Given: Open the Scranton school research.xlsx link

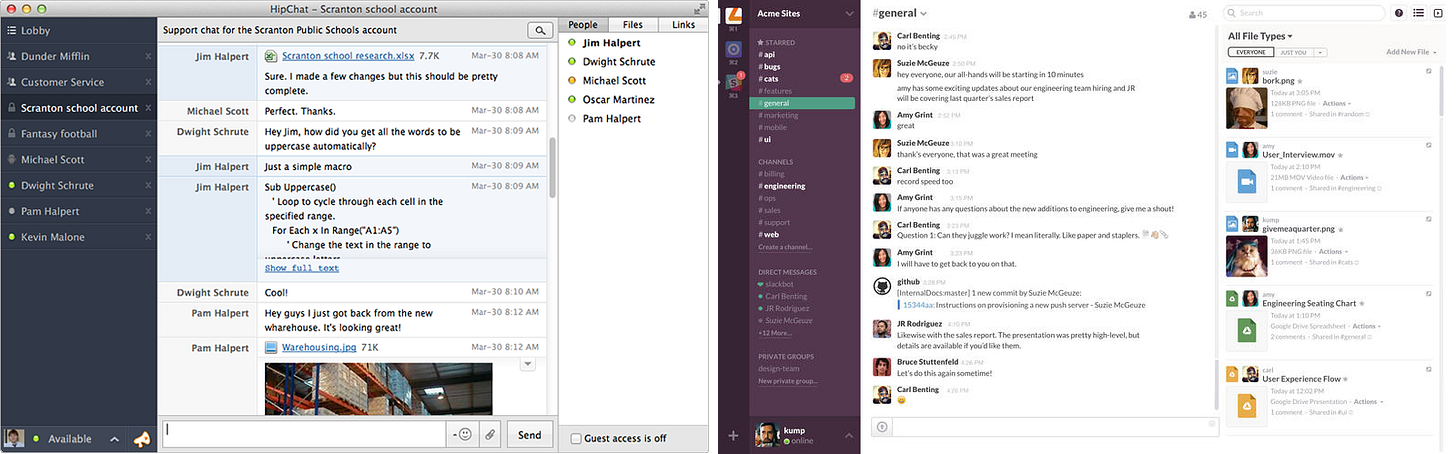Looking at the screenshot, I should pyautogui.click(x=348, y=57).
